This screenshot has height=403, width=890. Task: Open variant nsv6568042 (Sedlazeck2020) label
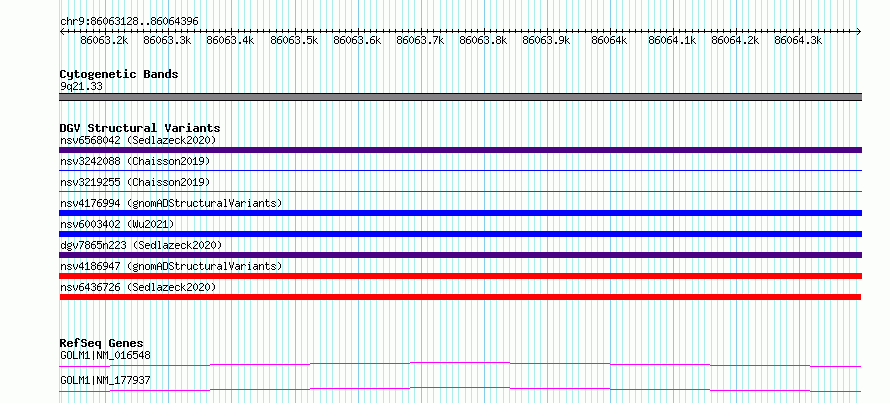(x=138, y=140)
